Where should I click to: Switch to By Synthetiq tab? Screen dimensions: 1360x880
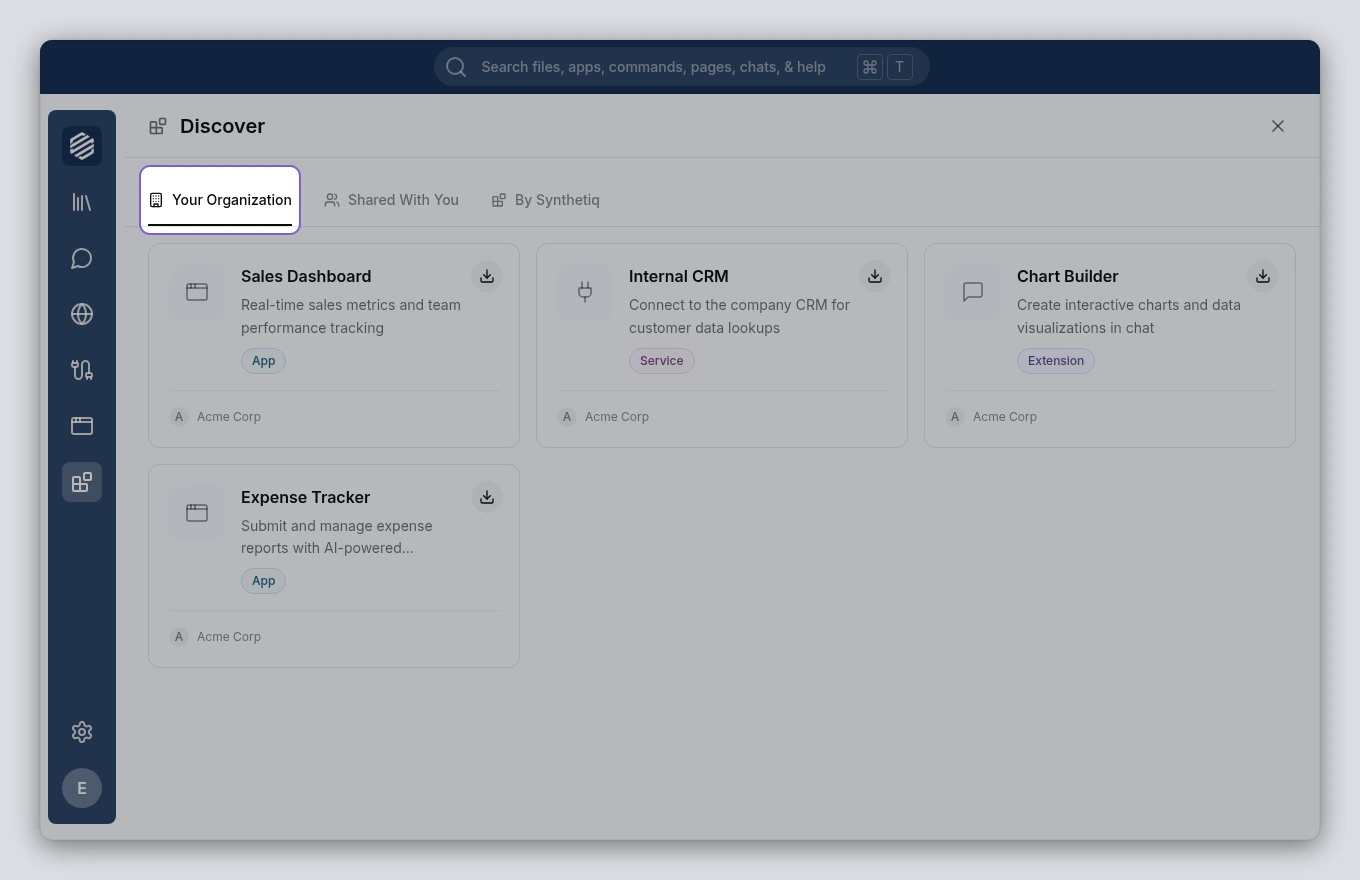pyautogui.click(x=545, y=200)
